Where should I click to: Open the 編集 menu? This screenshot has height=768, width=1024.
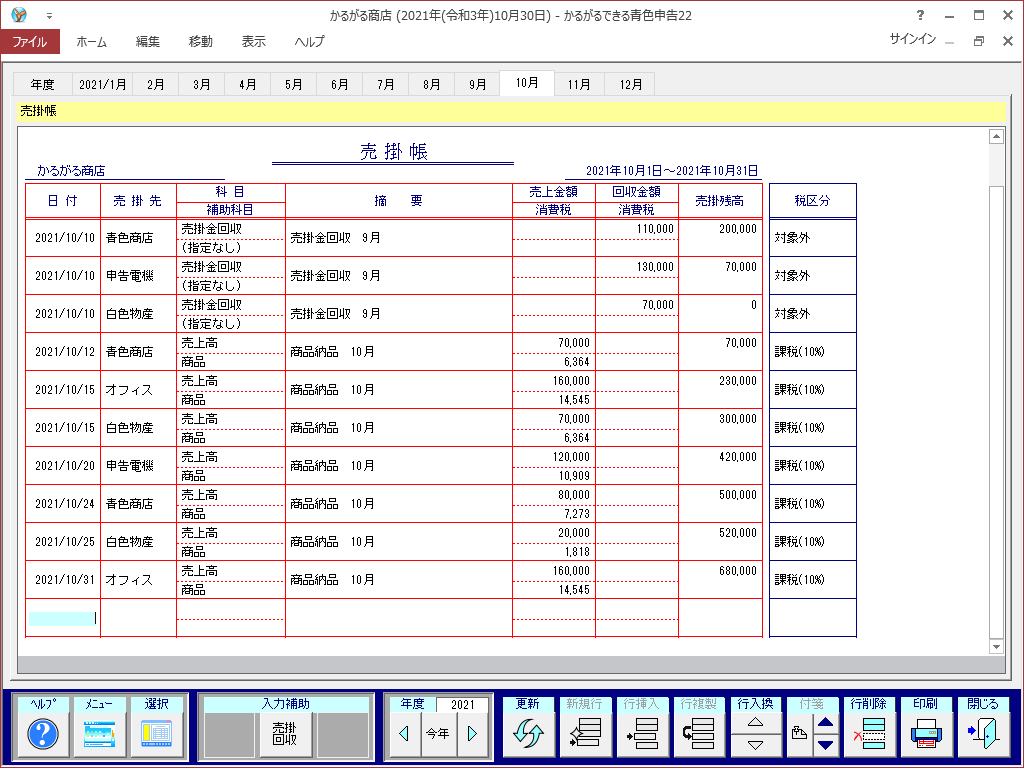[x=148, y=41]
